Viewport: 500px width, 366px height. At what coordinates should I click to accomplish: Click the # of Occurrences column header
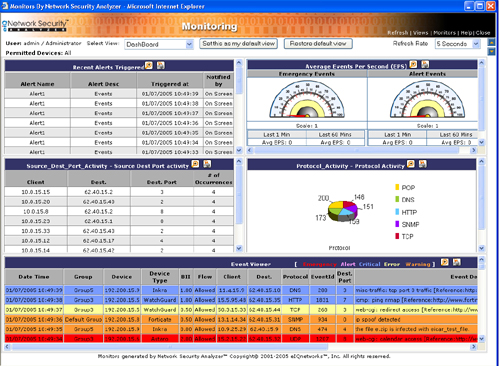tap(214, 179)
